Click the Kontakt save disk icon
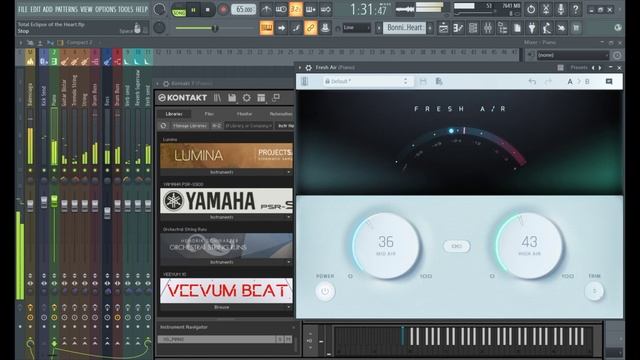The width and height of the screenshot is (640, 360). click(232, 98)
